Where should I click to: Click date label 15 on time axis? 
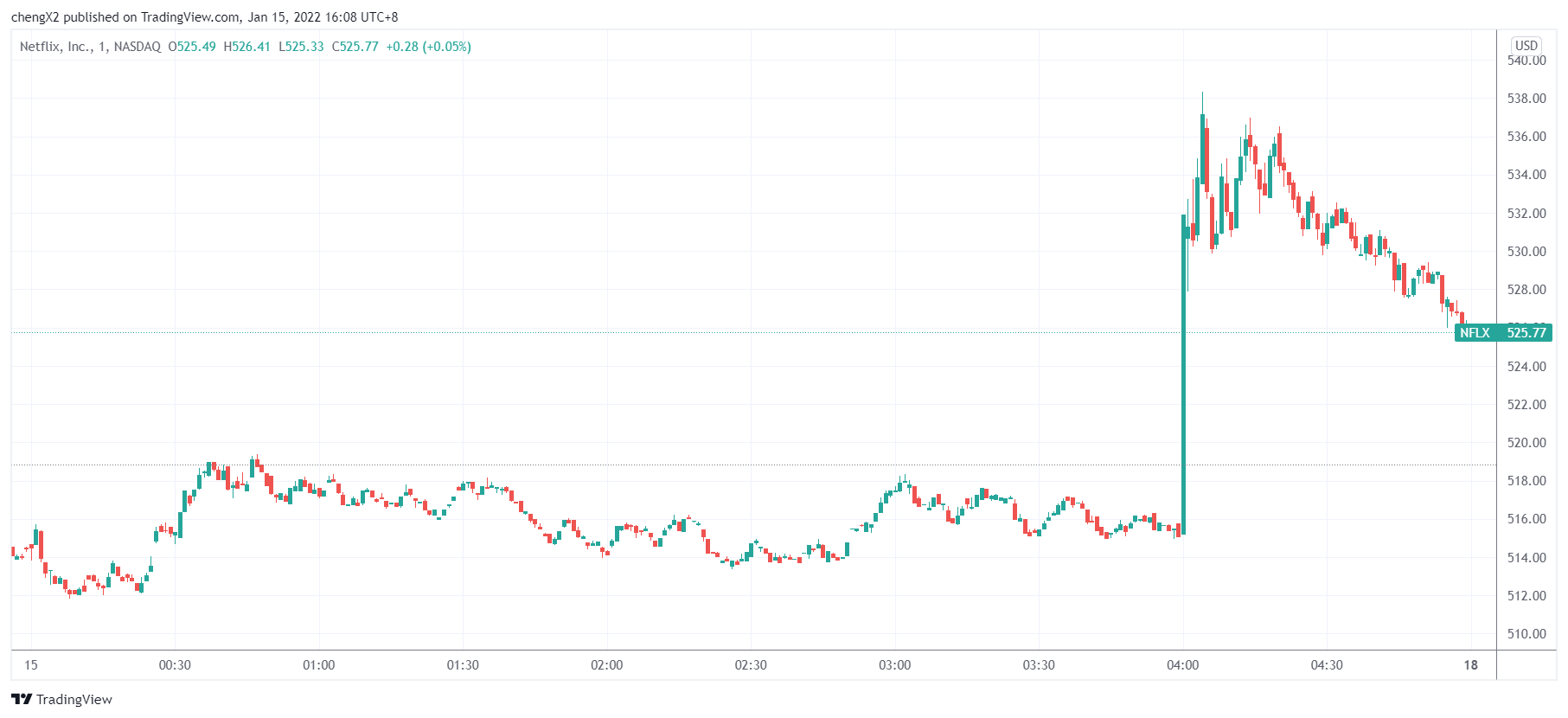click(31, 665)
